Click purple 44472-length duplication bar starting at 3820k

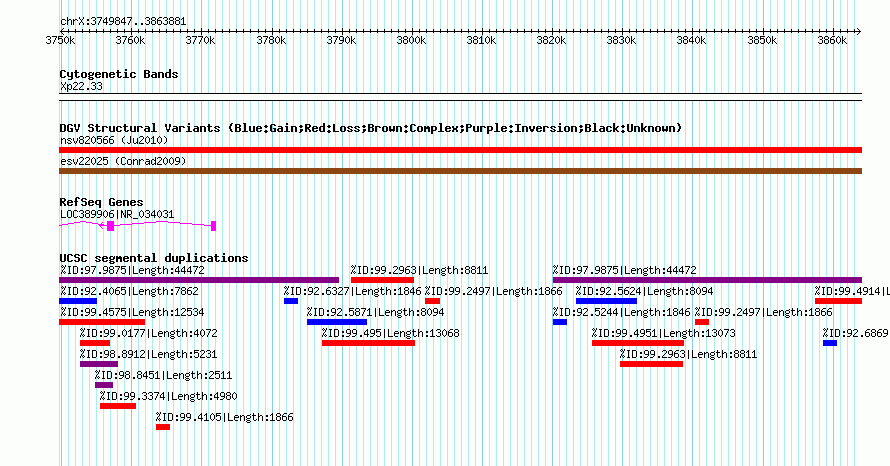pos(707,280)
